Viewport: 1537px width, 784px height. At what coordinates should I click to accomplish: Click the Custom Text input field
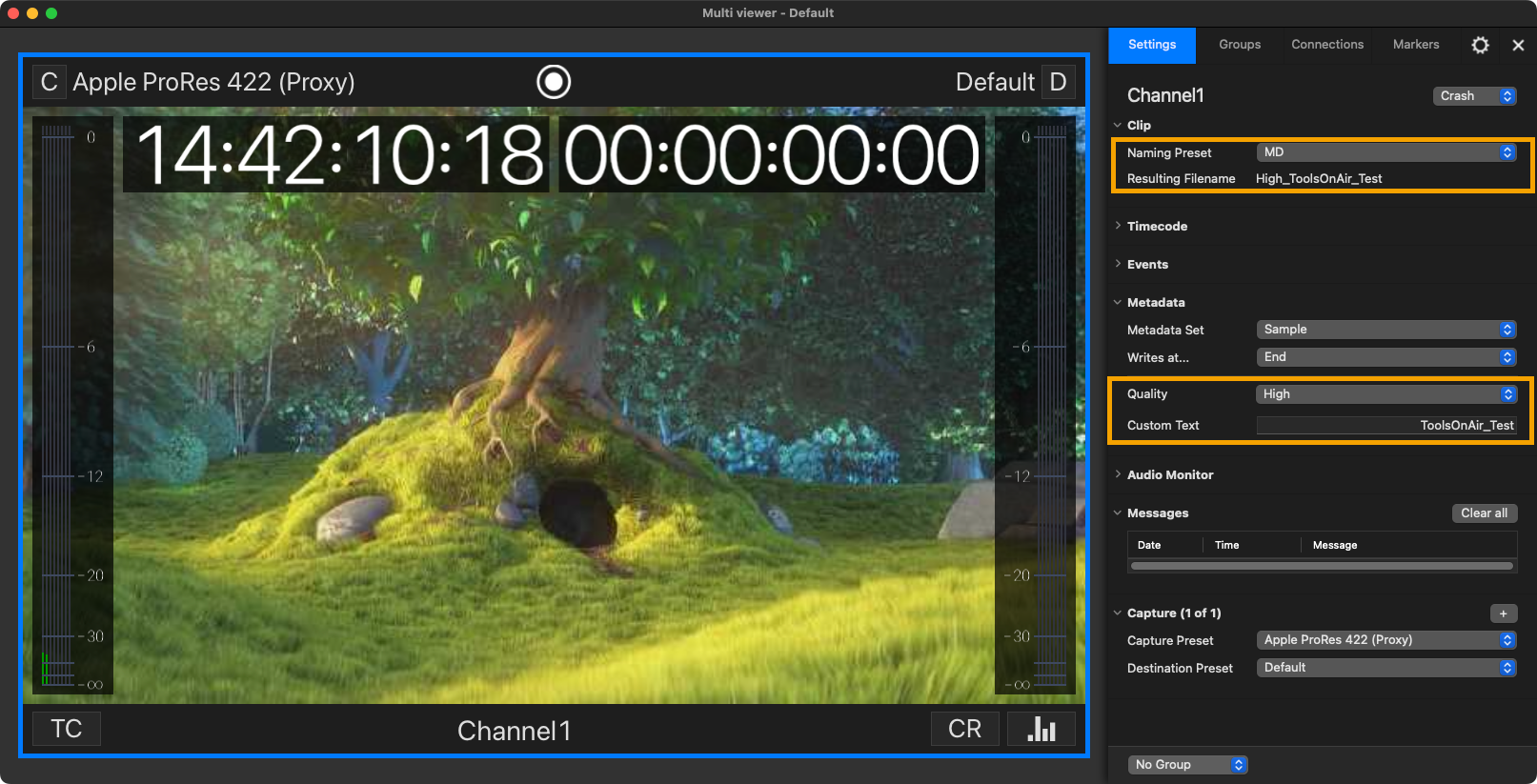coord(1386,426)
